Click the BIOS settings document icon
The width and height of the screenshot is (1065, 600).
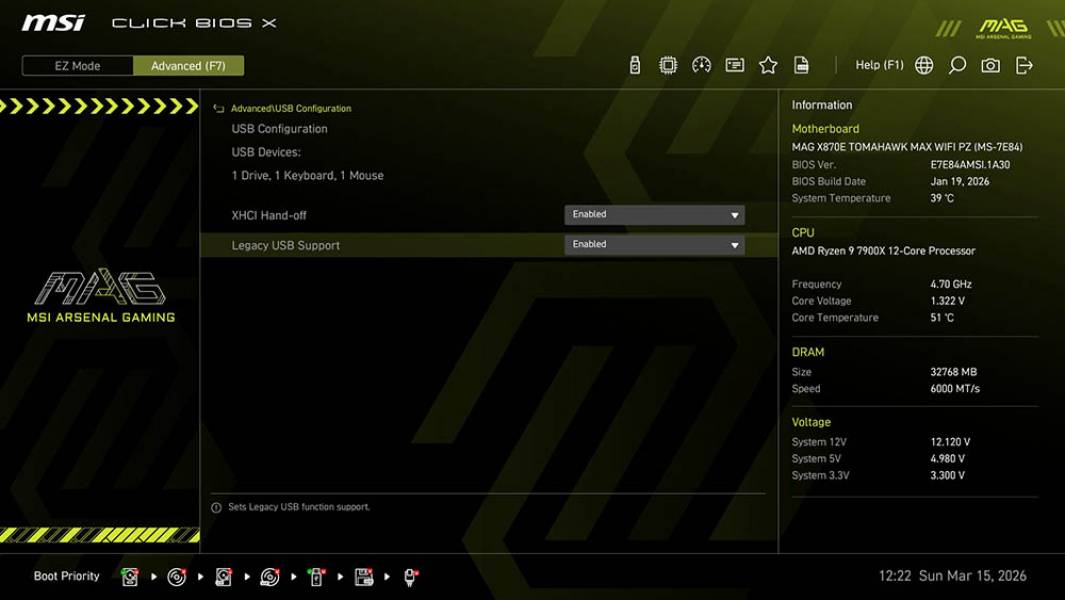[802, 64]
